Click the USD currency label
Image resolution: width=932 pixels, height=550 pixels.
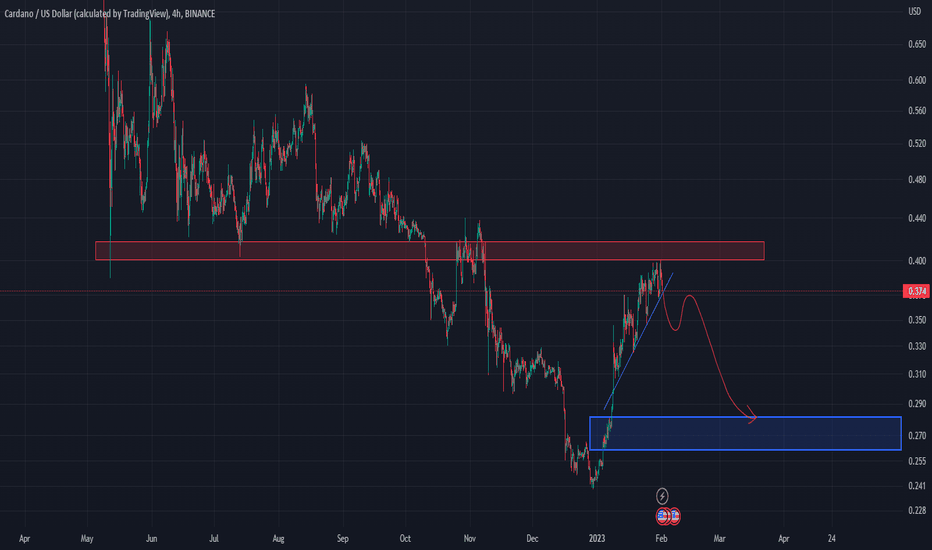click(914, 12)
